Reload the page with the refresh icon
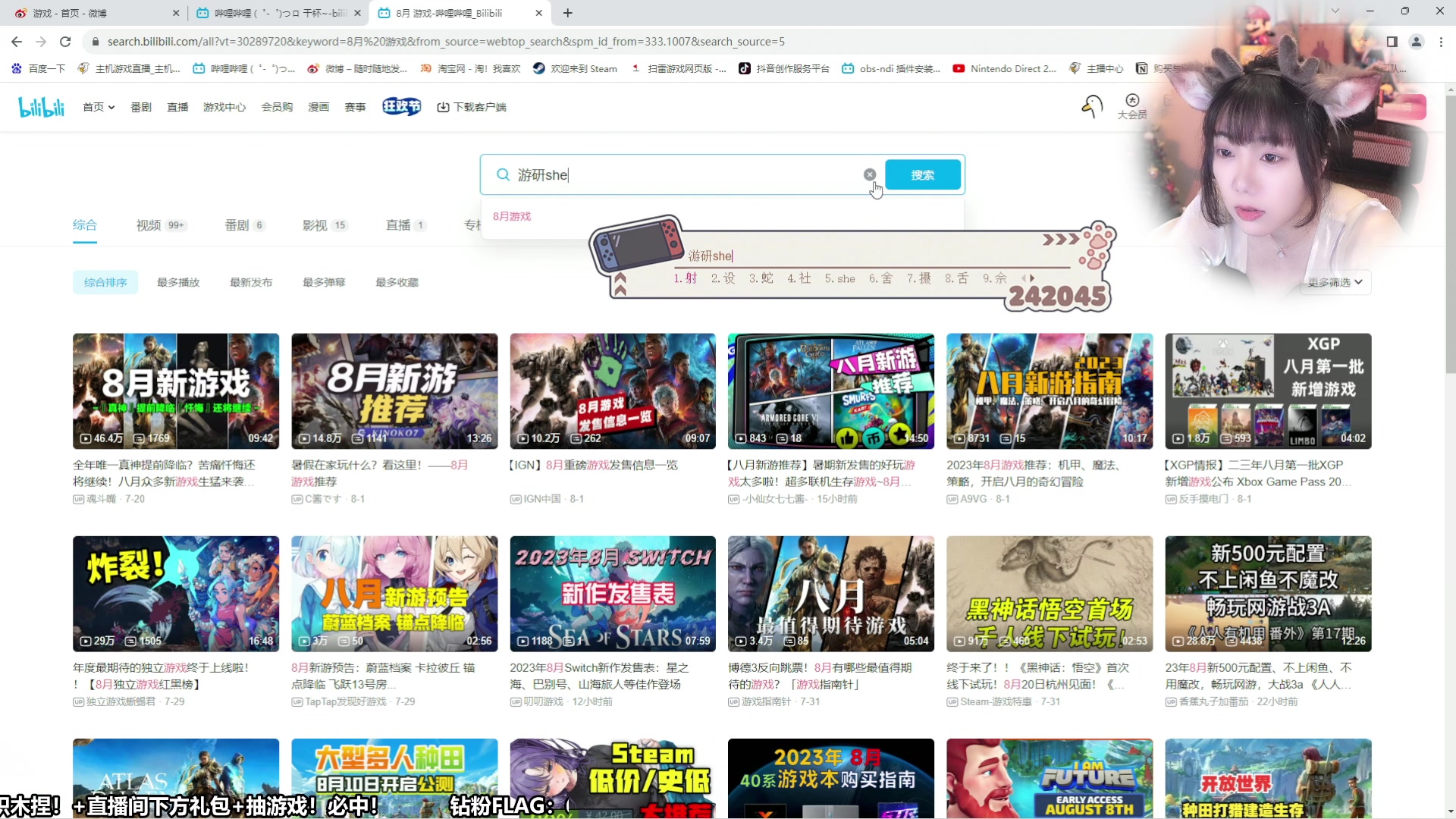Screen dimensions: 1456x819 click(x=65, y=42)
